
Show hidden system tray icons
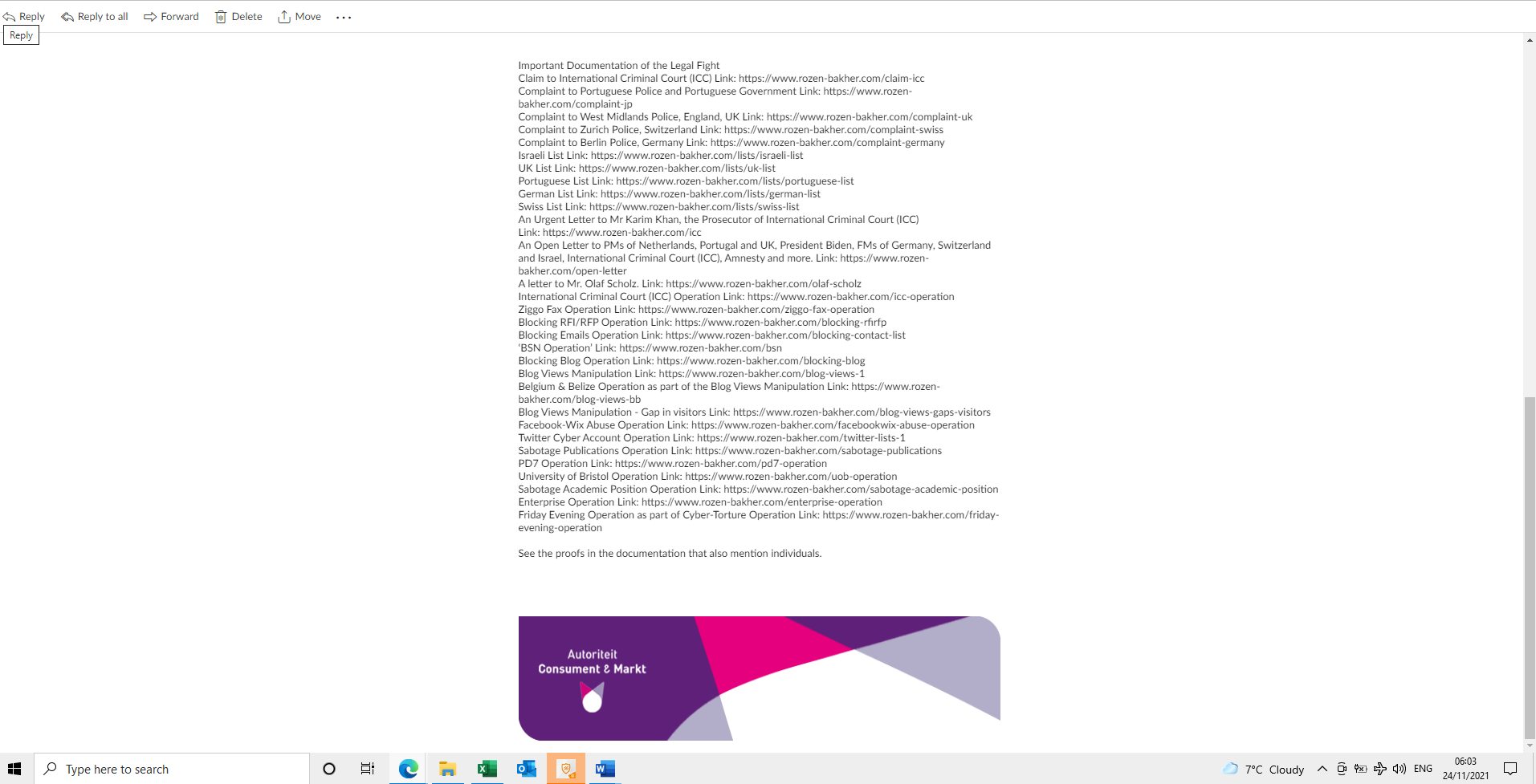pos(1322,768)
